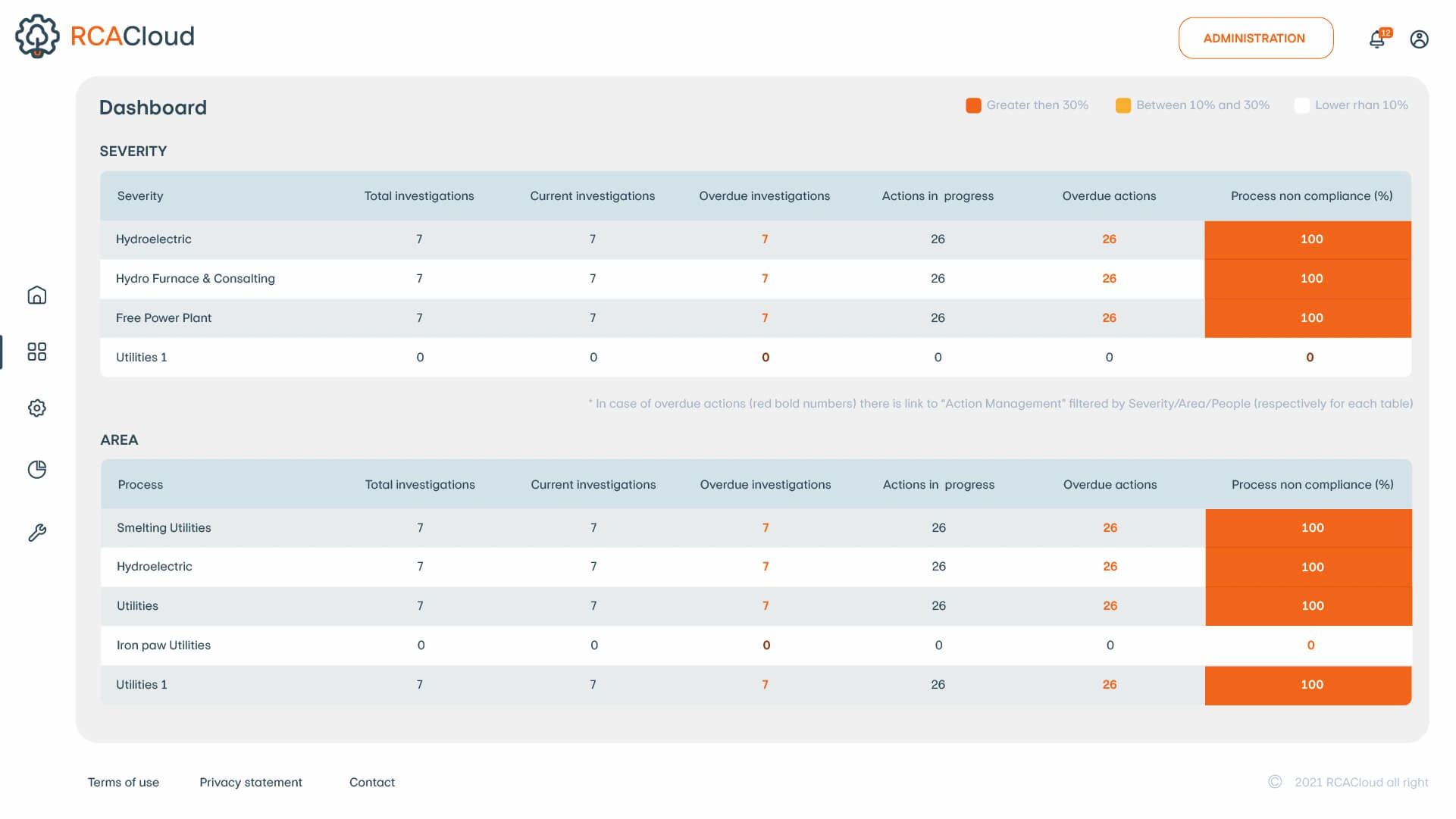The image size is (1456, 819).
Task: Click the Iron paw Utilities row name
Action: click(164, 646)
